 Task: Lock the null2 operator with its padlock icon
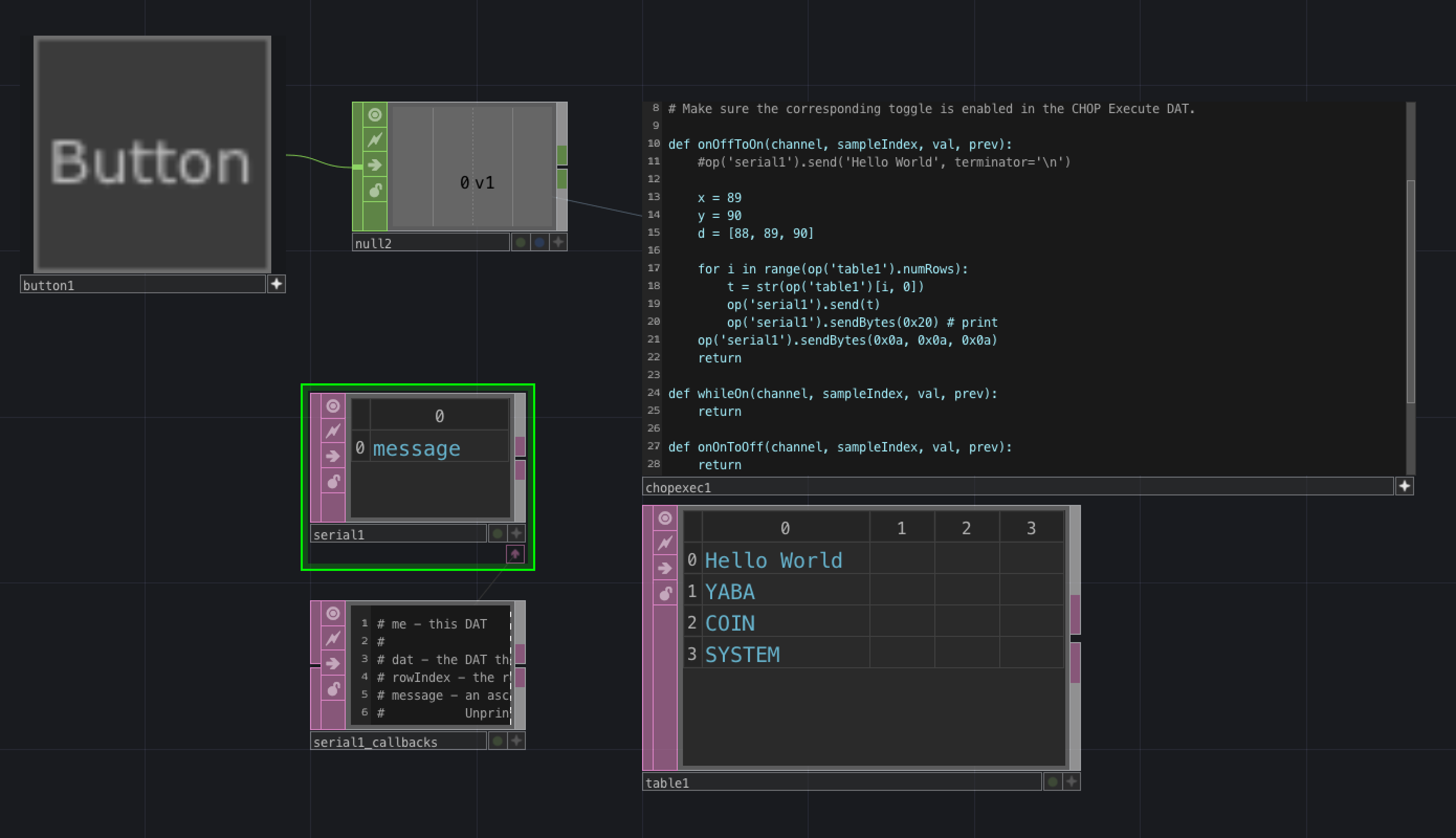[374, 191]
